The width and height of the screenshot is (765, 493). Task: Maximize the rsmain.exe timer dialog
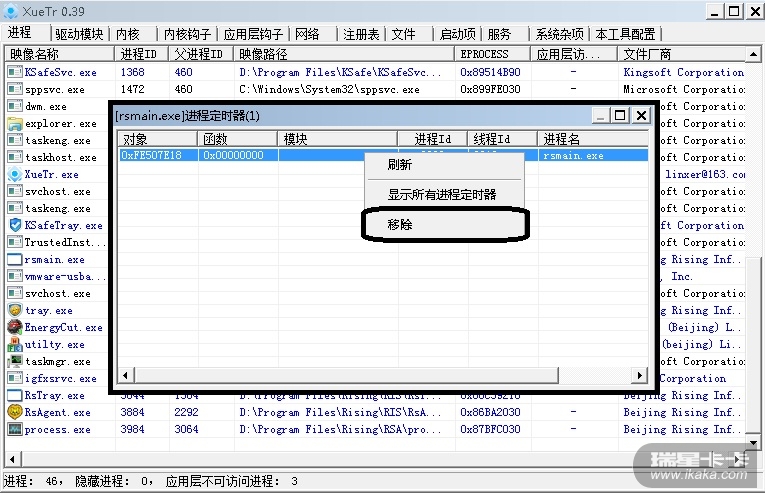click(620, 116)
